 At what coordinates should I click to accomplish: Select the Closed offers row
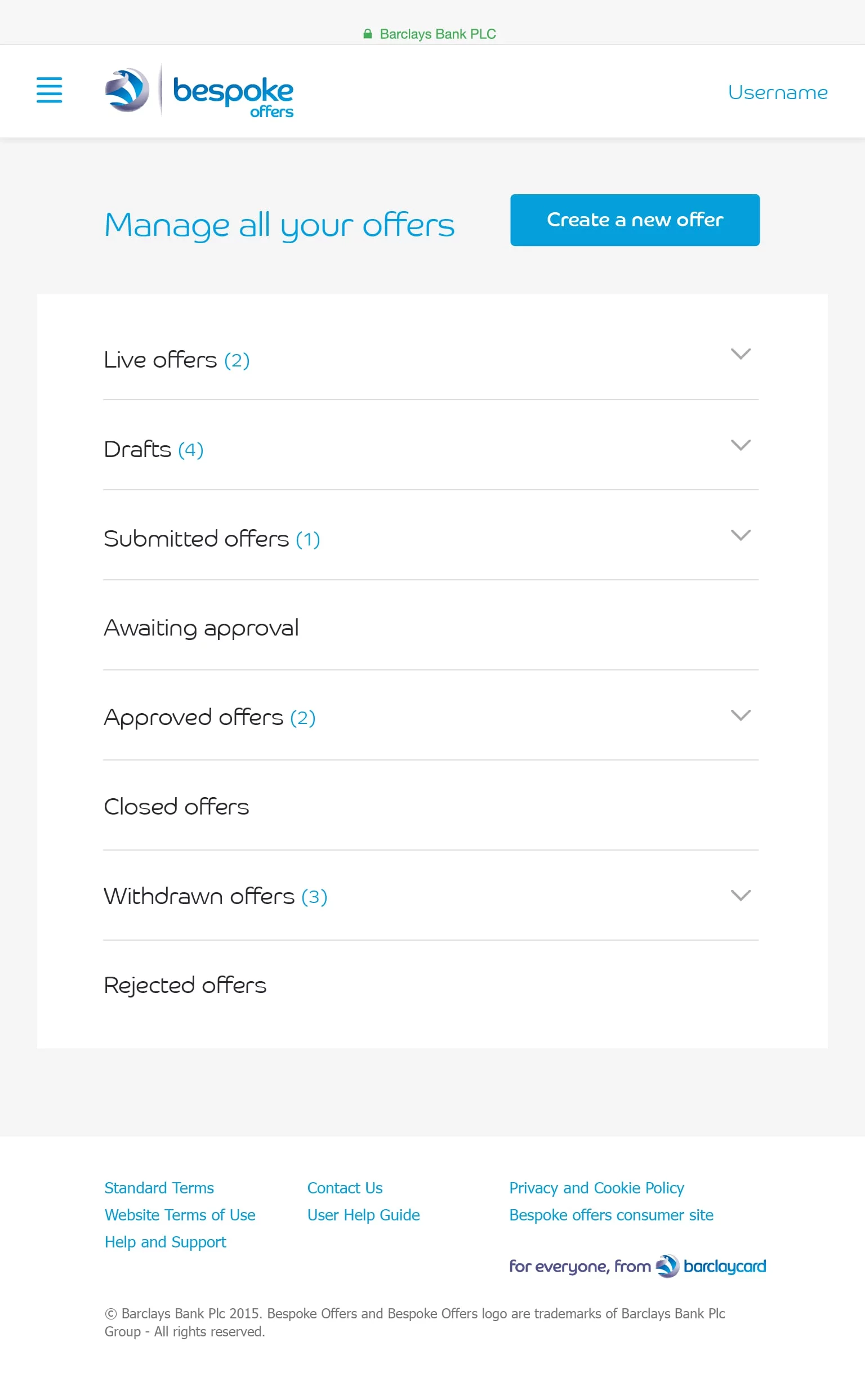click(x=176, y=807)
